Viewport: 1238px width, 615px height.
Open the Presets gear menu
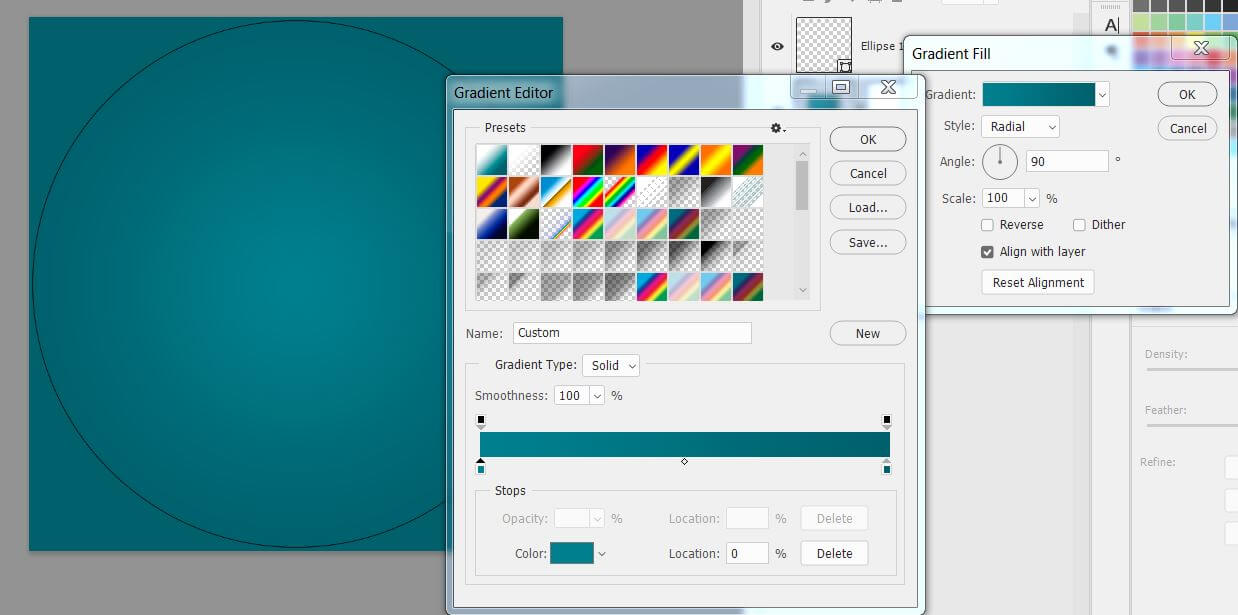[777, 128]
